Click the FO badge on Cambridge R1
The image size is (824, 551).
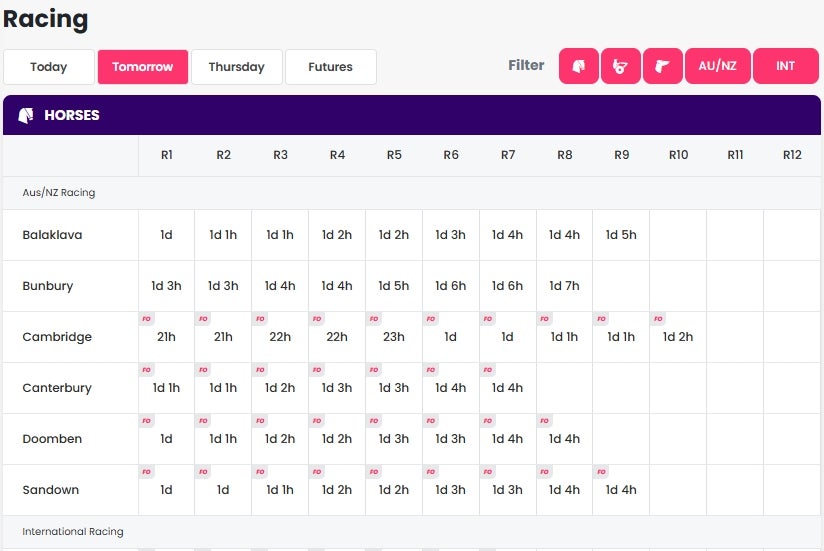pyautogui.click(x=146, y=319)
